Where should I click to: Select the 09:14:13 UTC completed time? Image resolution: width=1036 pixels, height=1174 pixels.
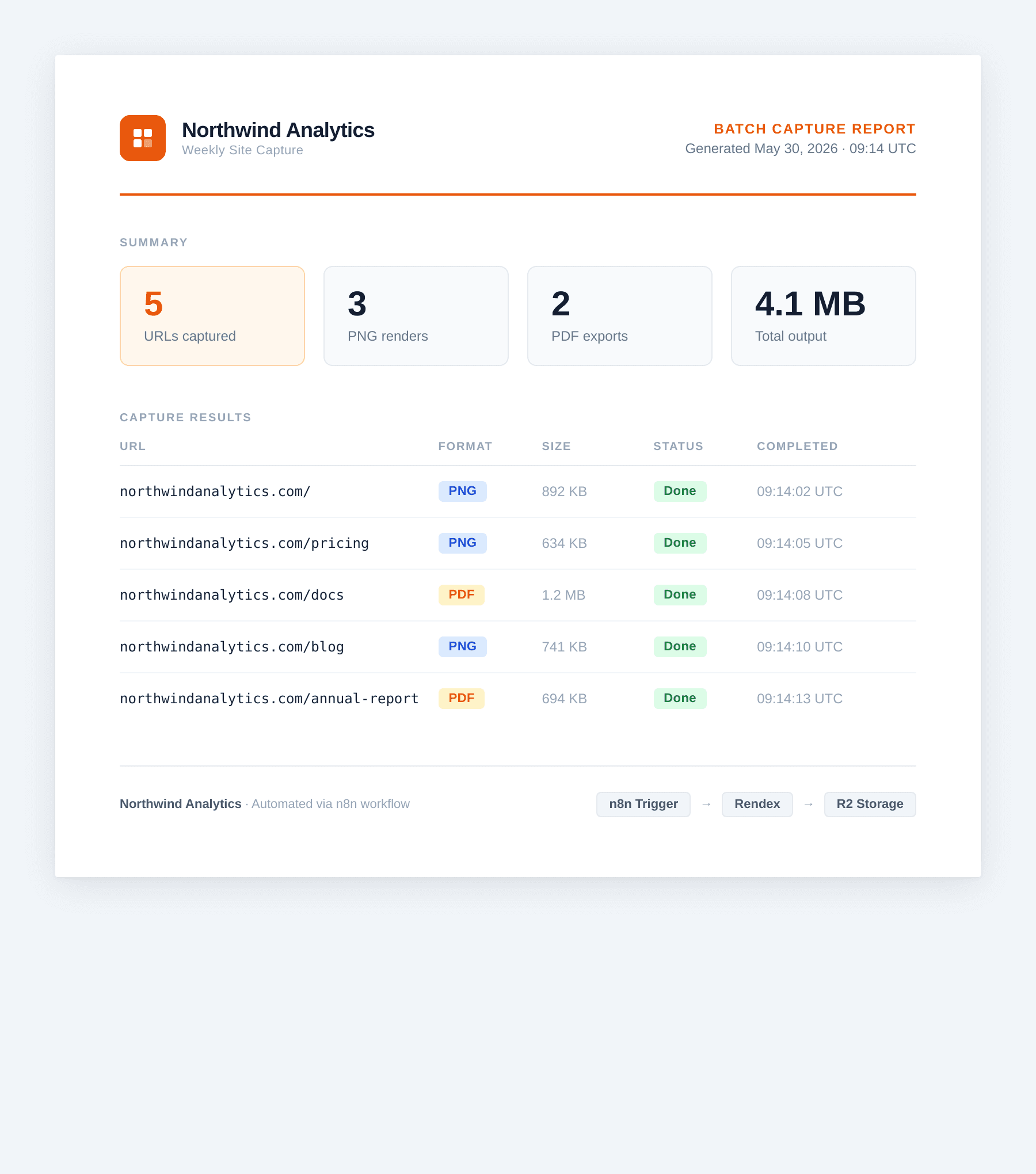coord(799,699)
